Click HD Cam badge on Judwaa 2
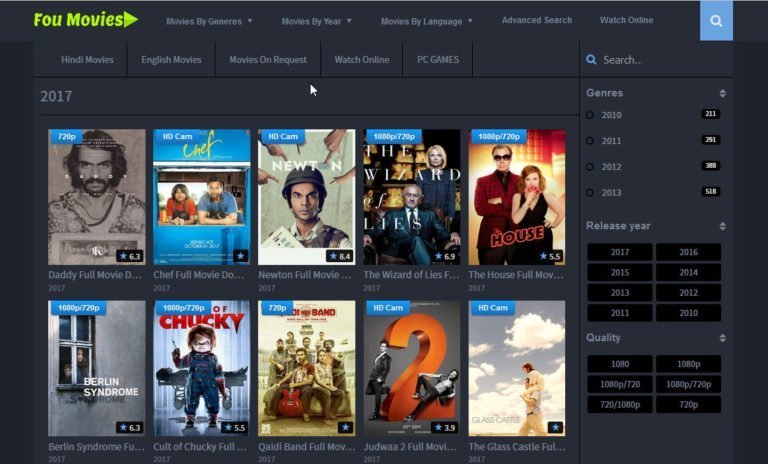The height and width of the screenshot is (464, 768). [x=387, y=308]
